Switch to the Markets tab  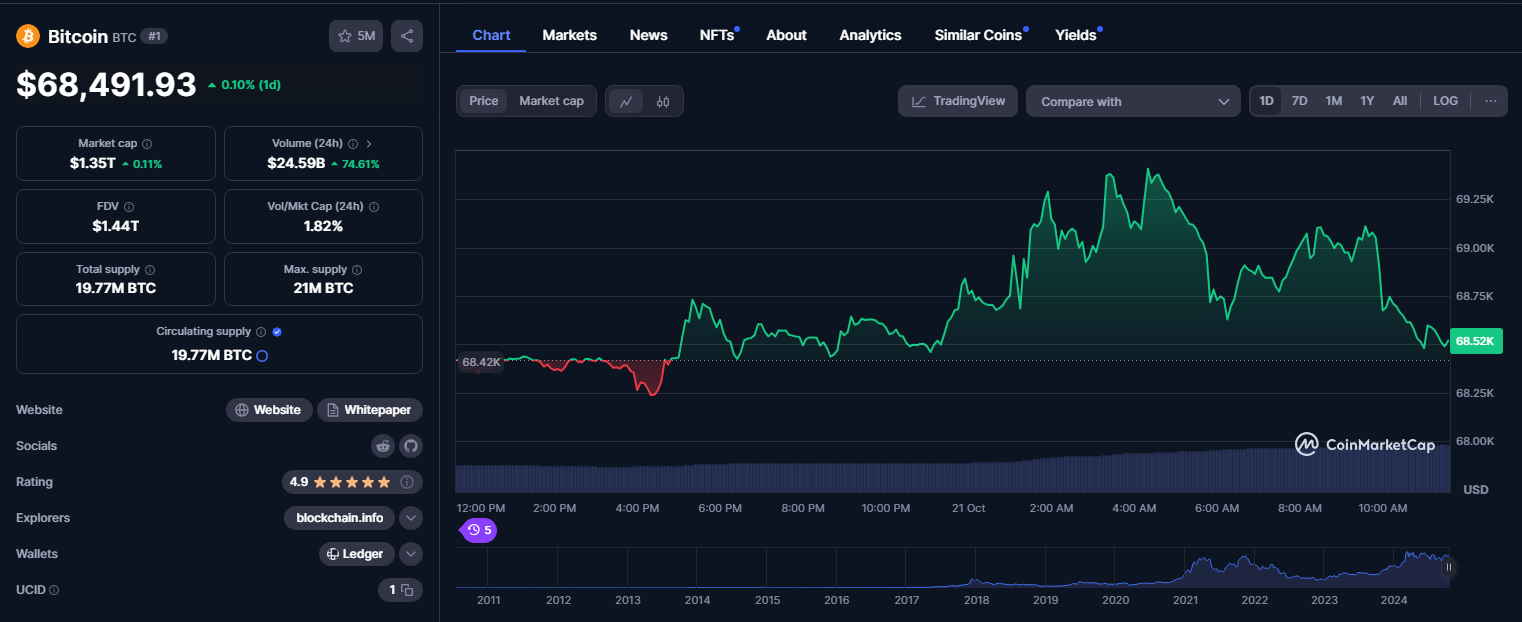[x=569, y=35]
